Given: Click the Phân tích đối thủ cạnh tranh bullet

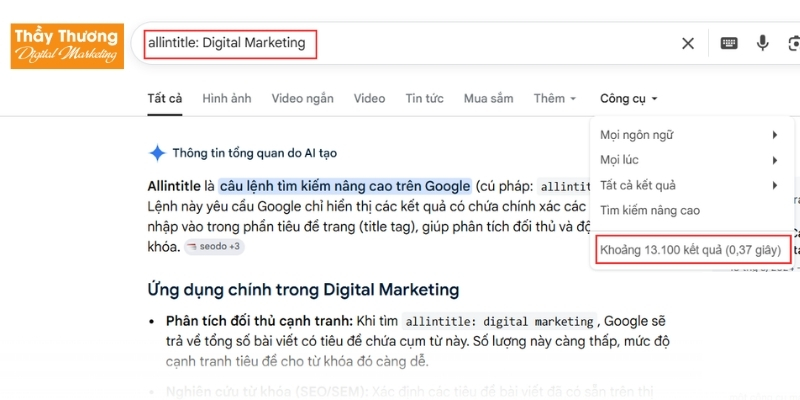Looking at the screenshot, I should click(x=259, y=321).
